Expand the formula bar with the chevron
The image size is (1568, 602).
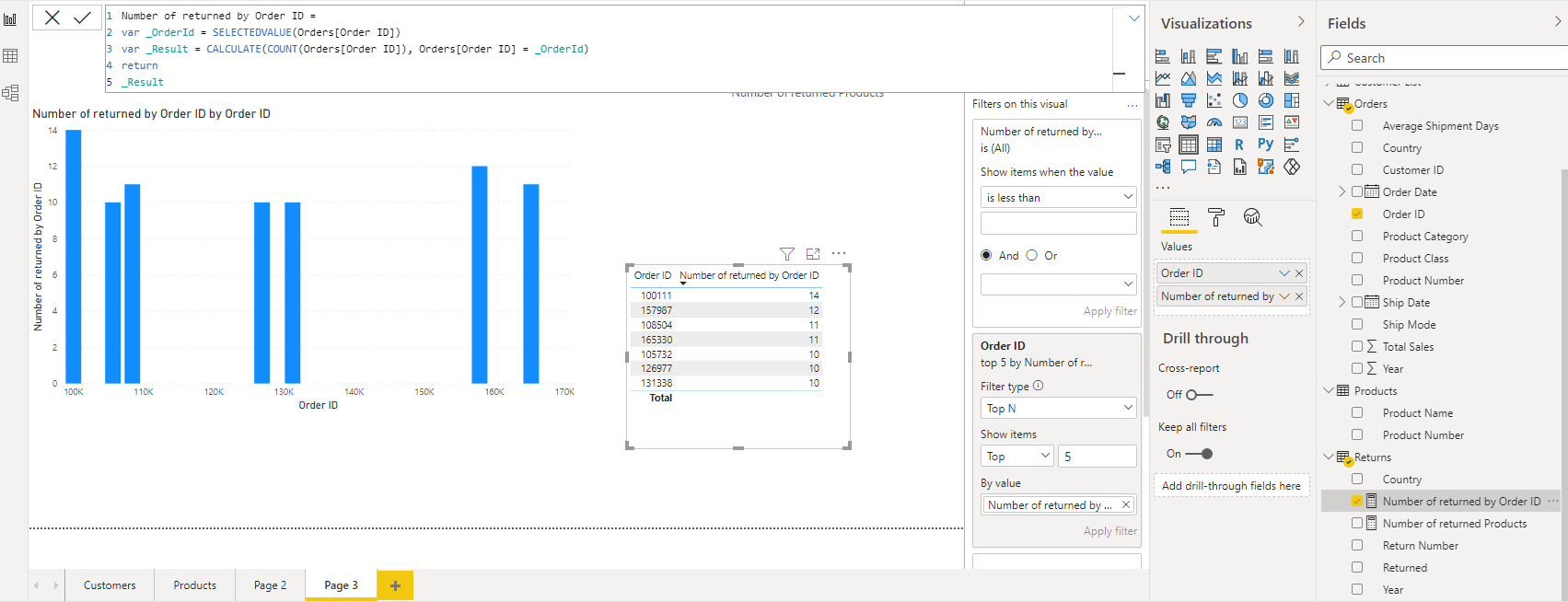click(x=1134, y=17)
